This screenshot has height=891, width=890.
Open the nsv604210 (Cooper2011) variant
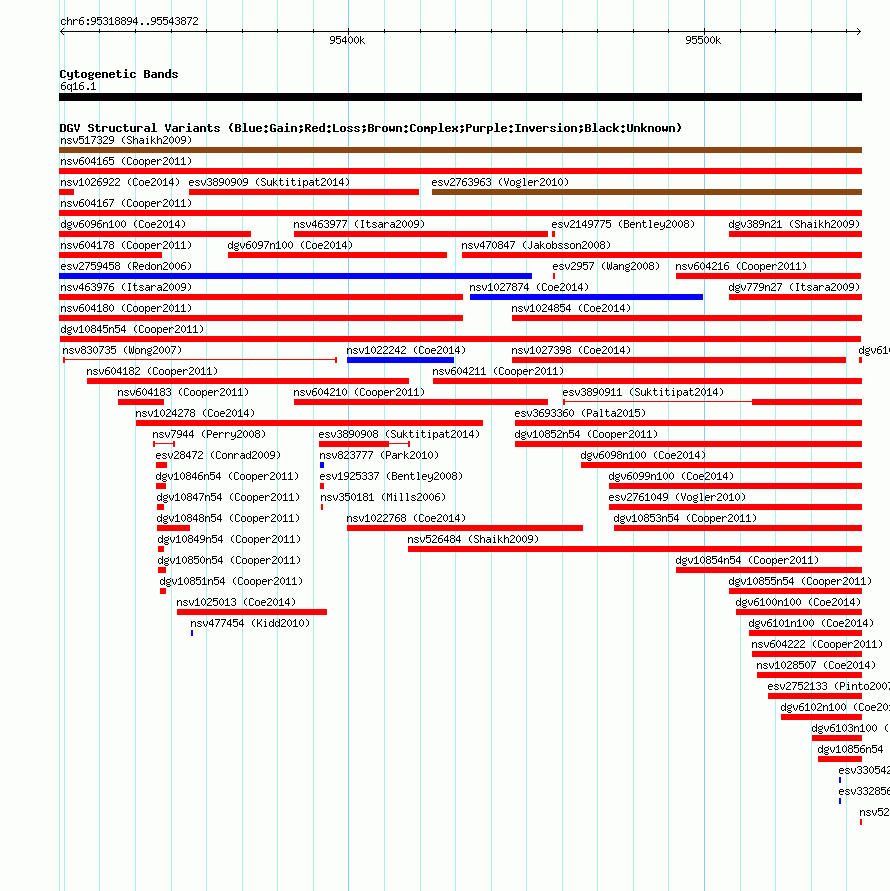point(359,393)
